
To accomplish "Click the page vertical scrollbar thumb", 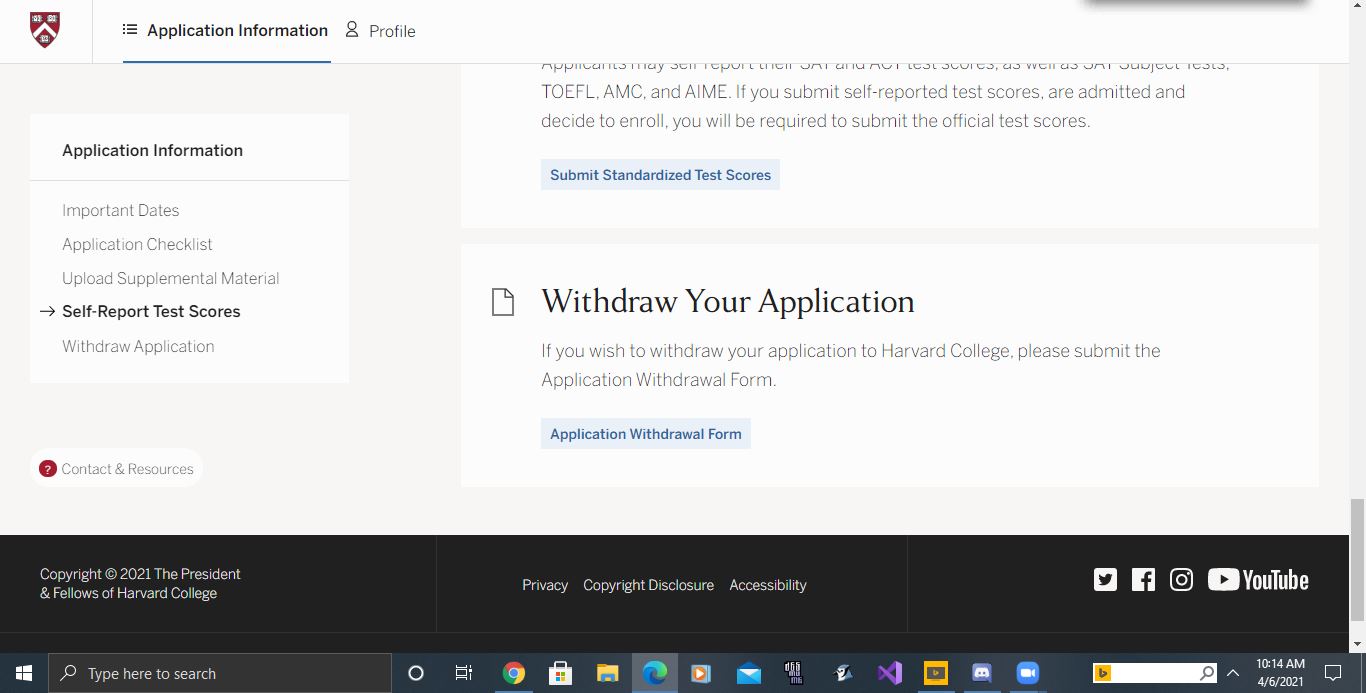I will (1357, 561).
